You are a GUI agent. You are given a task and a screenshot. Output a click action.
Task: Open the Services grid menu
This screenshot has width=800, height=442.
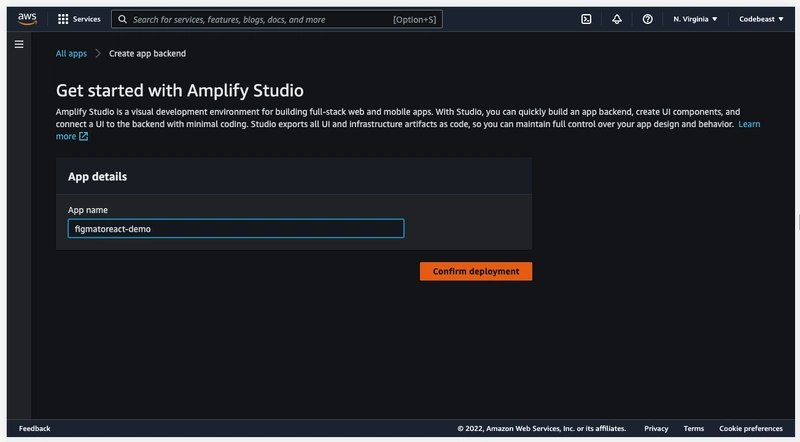79,19
